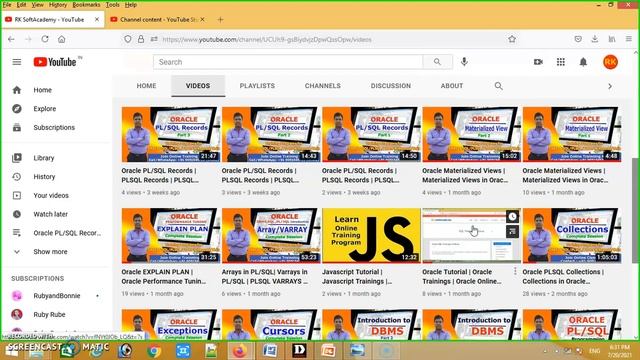Go back with browser back arrow
This screenshot has width=640, height=360.
(x=11, y=39)
